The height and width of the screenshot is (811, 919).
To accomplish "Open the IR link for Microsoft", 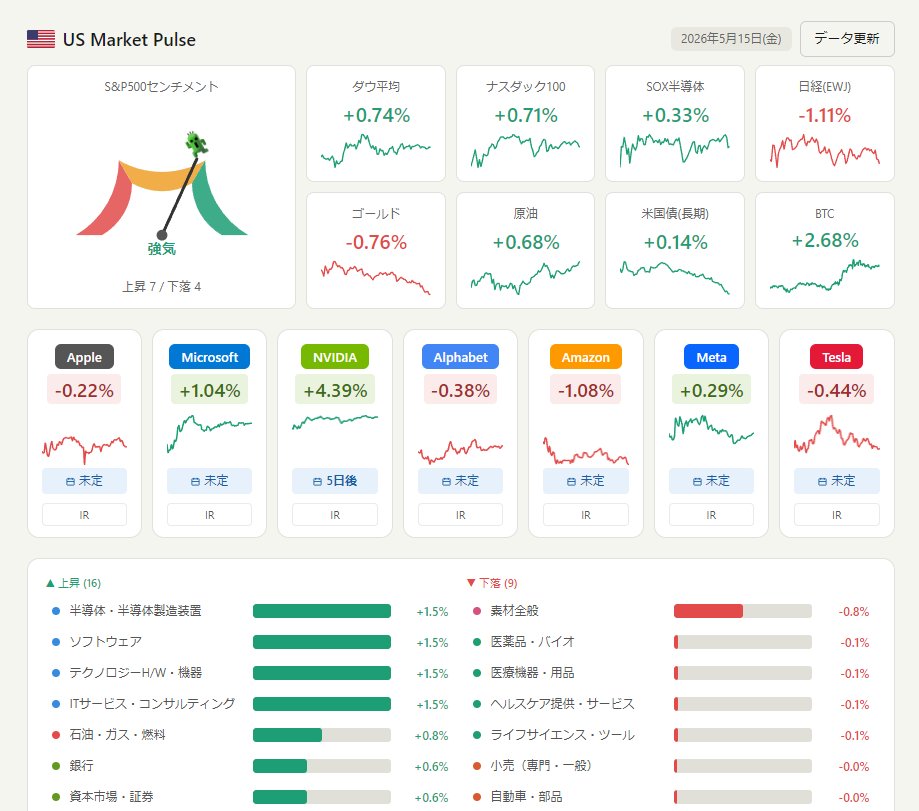I will [209, 514].
